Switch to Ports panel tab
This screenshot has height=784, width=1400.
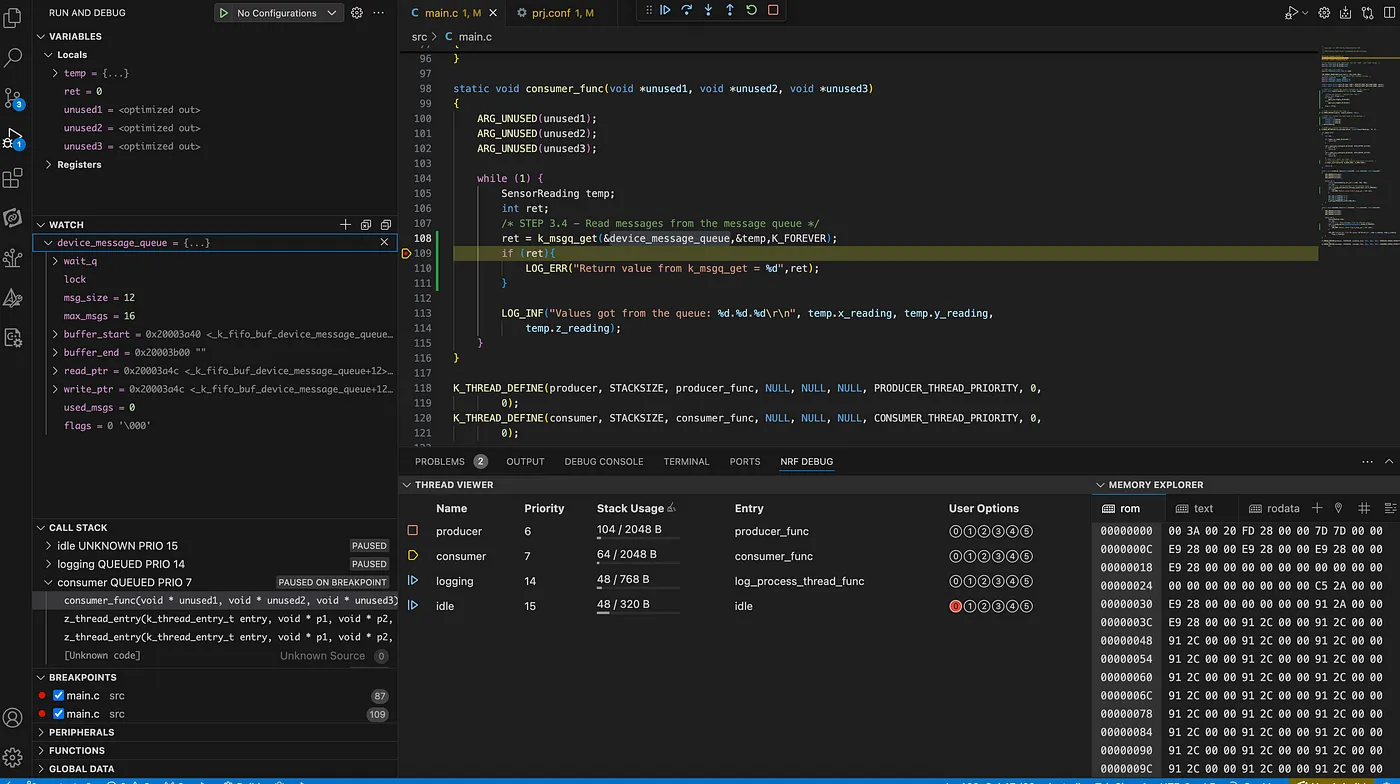tap(745, 462)
